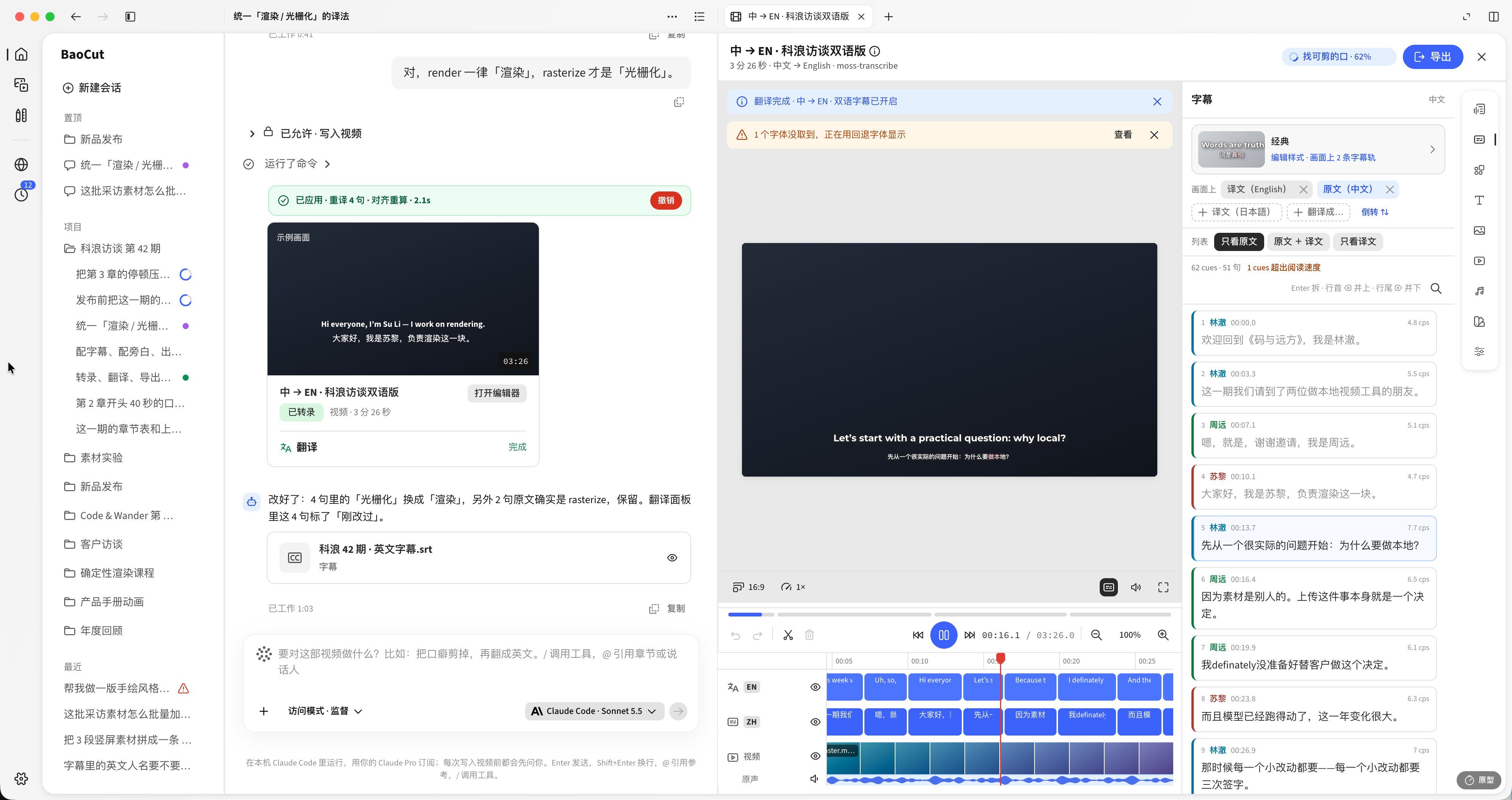Open adjustments sliders icon in right rail

click(1479, 352)
